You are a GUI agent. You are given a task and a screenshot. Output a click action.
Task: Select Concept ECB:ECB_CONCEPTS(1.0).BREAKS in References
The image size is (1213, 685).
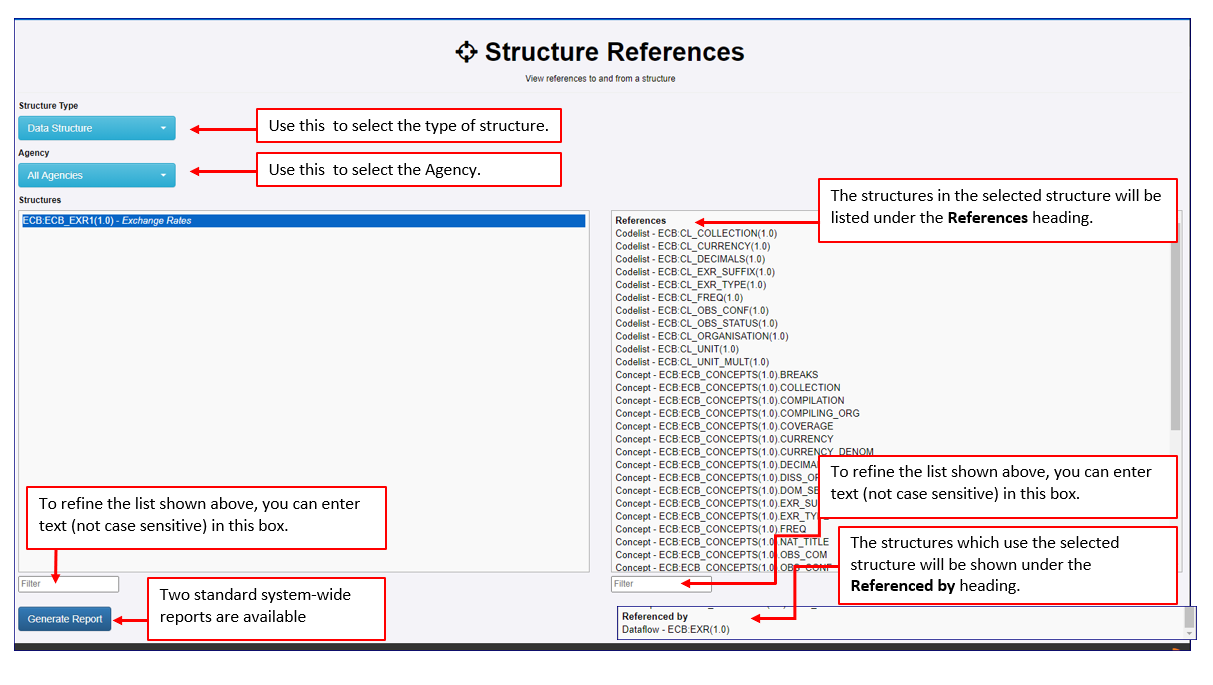coord(715,374)
